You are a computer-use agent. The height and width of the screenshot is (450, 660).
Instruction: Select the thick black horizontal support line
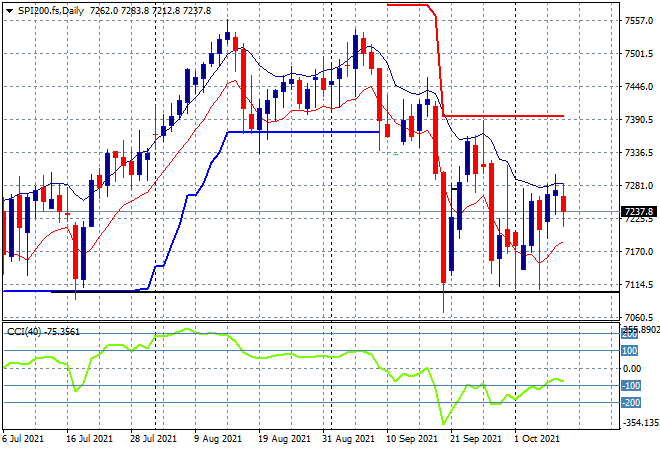(335, 292)
